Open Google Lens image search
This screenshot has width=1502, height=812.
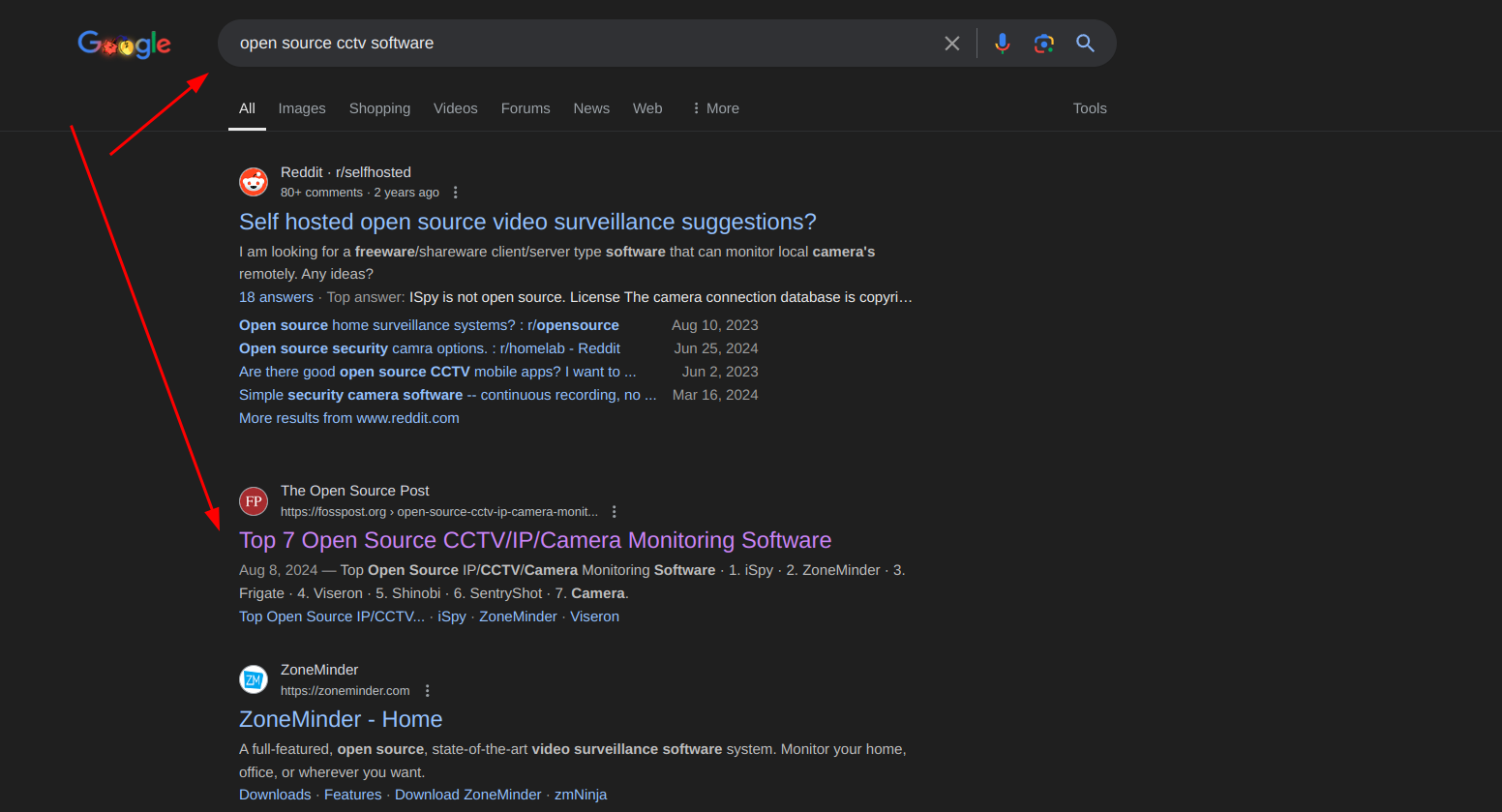coord(1043,44)
